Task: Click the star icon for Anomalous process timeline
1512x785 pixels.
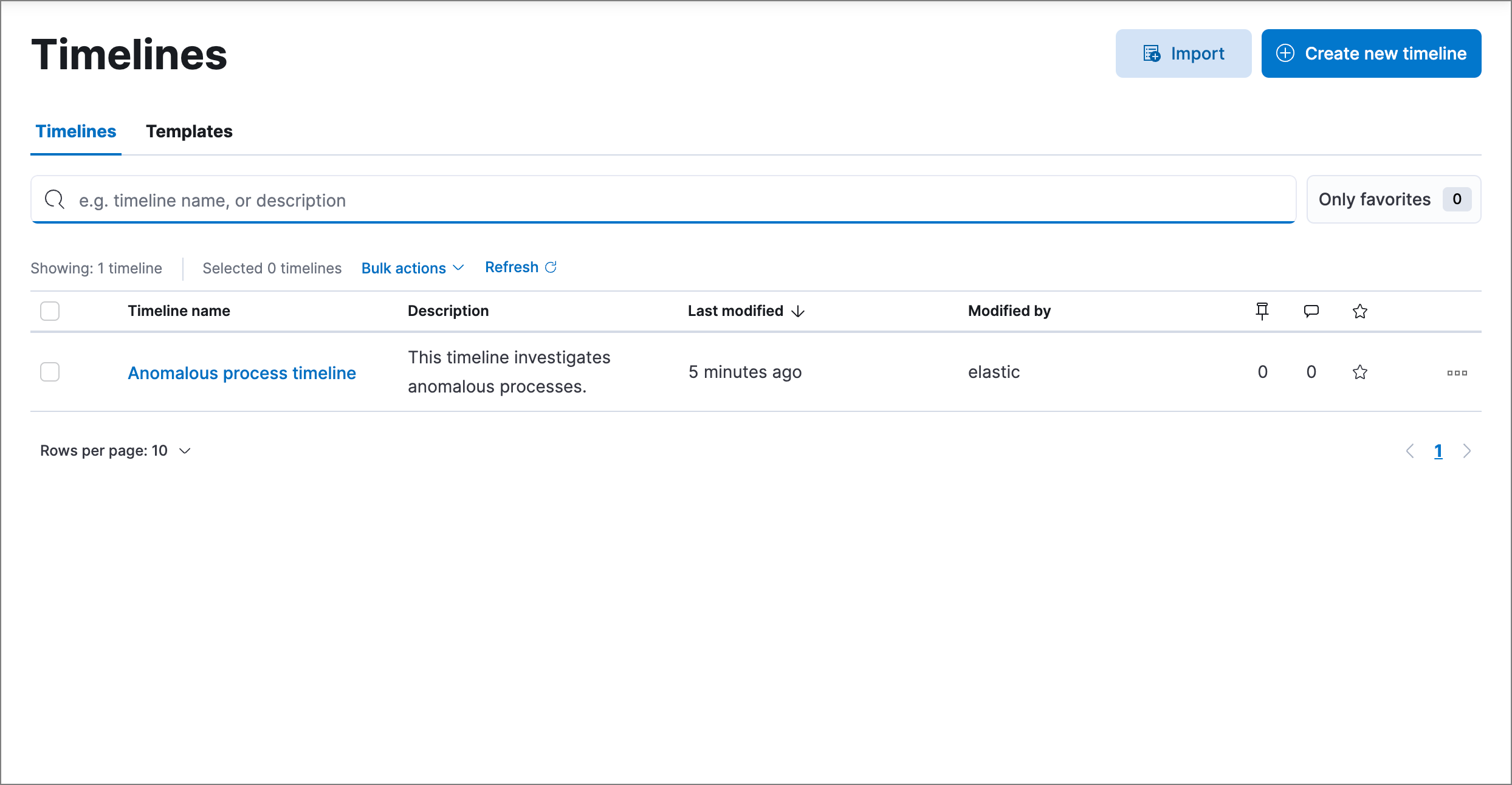Action: (1359, 371)
